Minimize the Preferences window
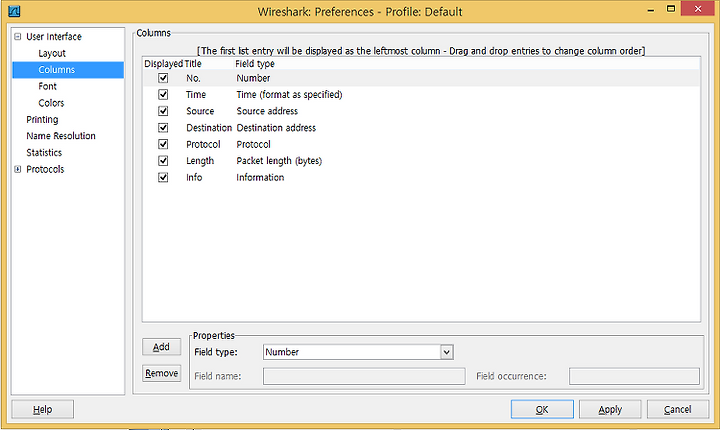The width and height of the screenshot is (720, 430). coord(651,10)
